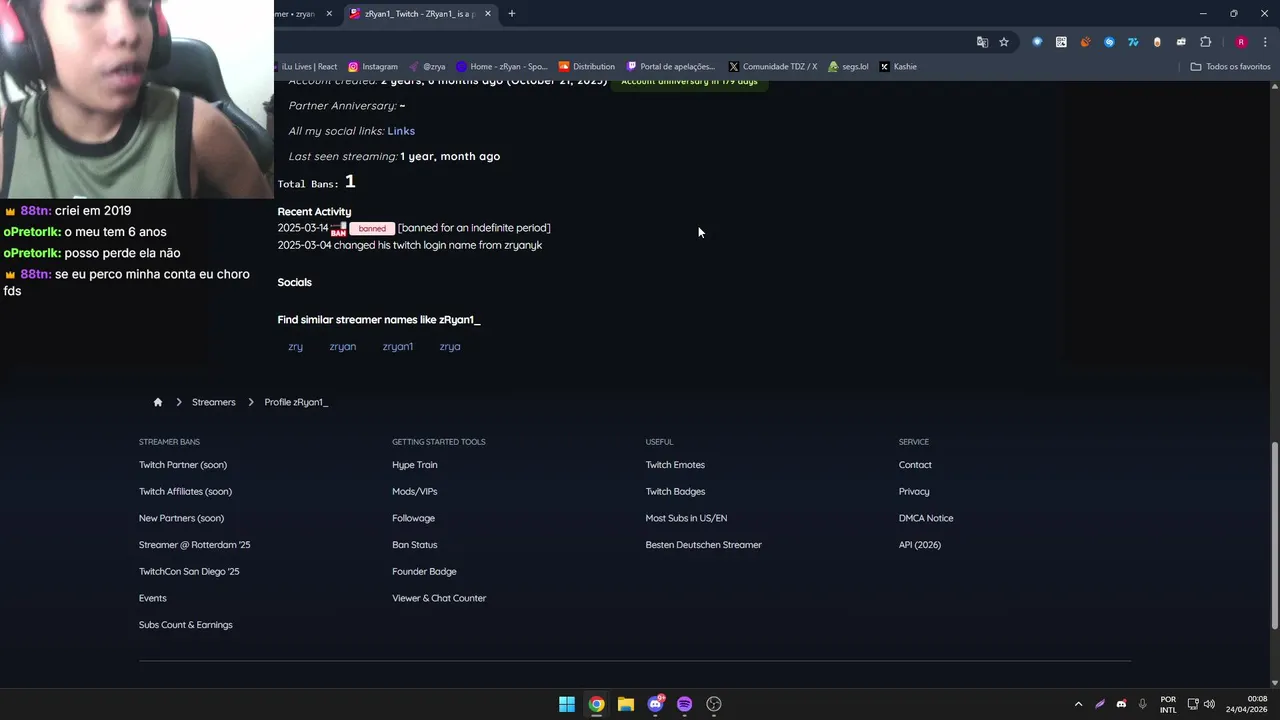Open Twitch Partner (soon) footer link

tap(183, 465)
